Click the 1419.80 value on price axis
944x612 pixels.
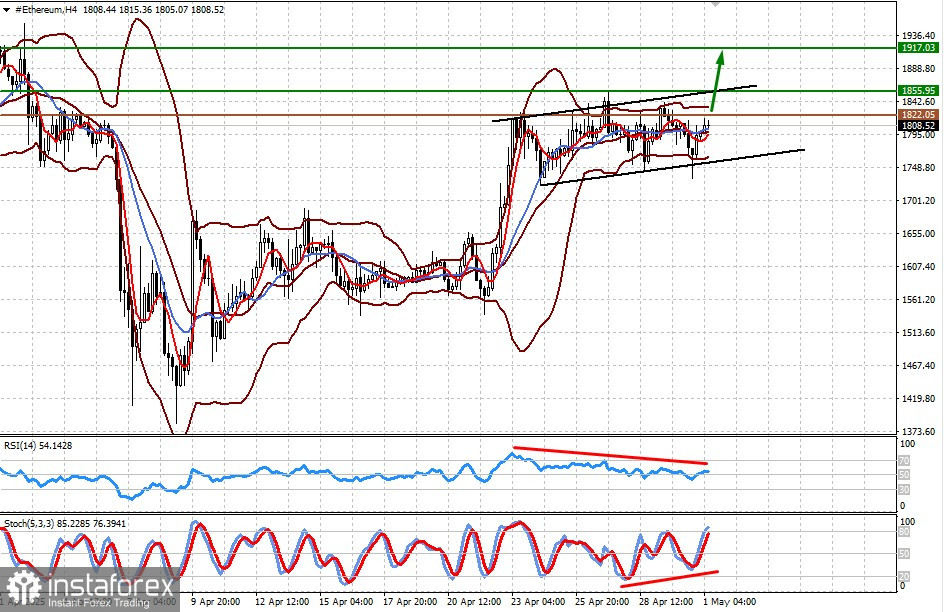(x=919, y=398)
